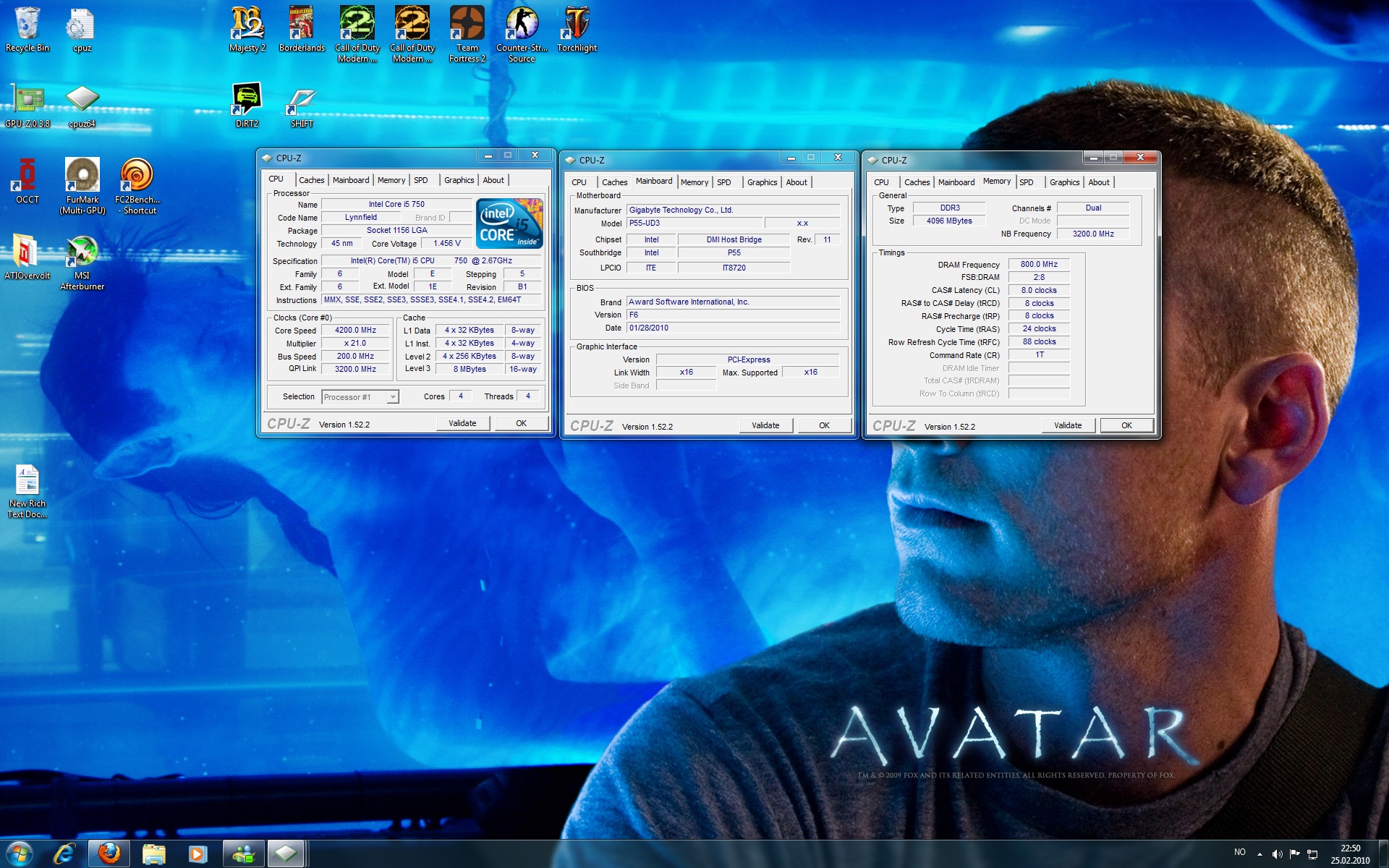The width and height of the screenshot is (1389, 868).
Task: Open the FC2Bench shortcut icon
Action: 137,186
